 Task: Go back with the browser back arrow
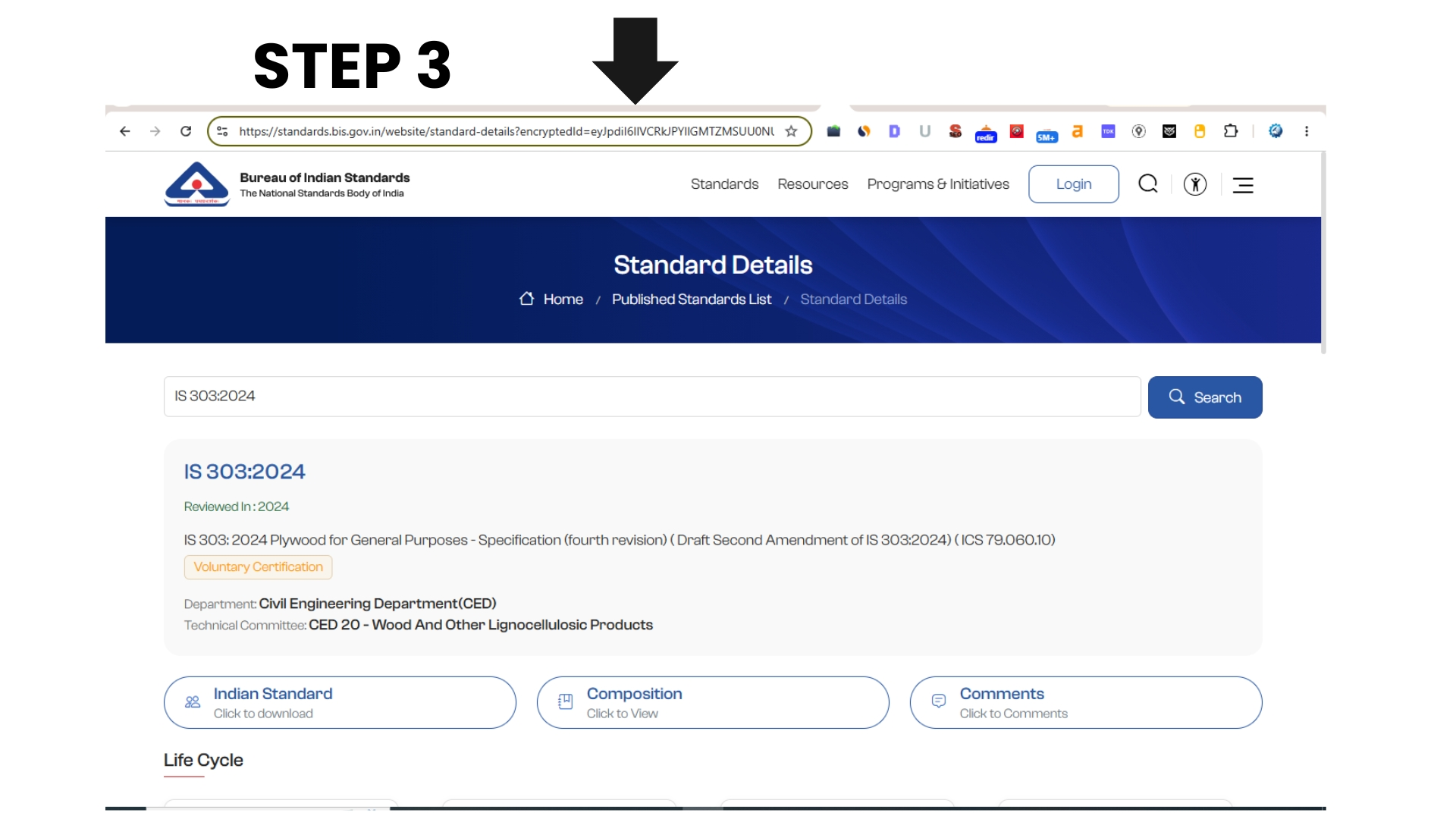(x=125, y=131)
